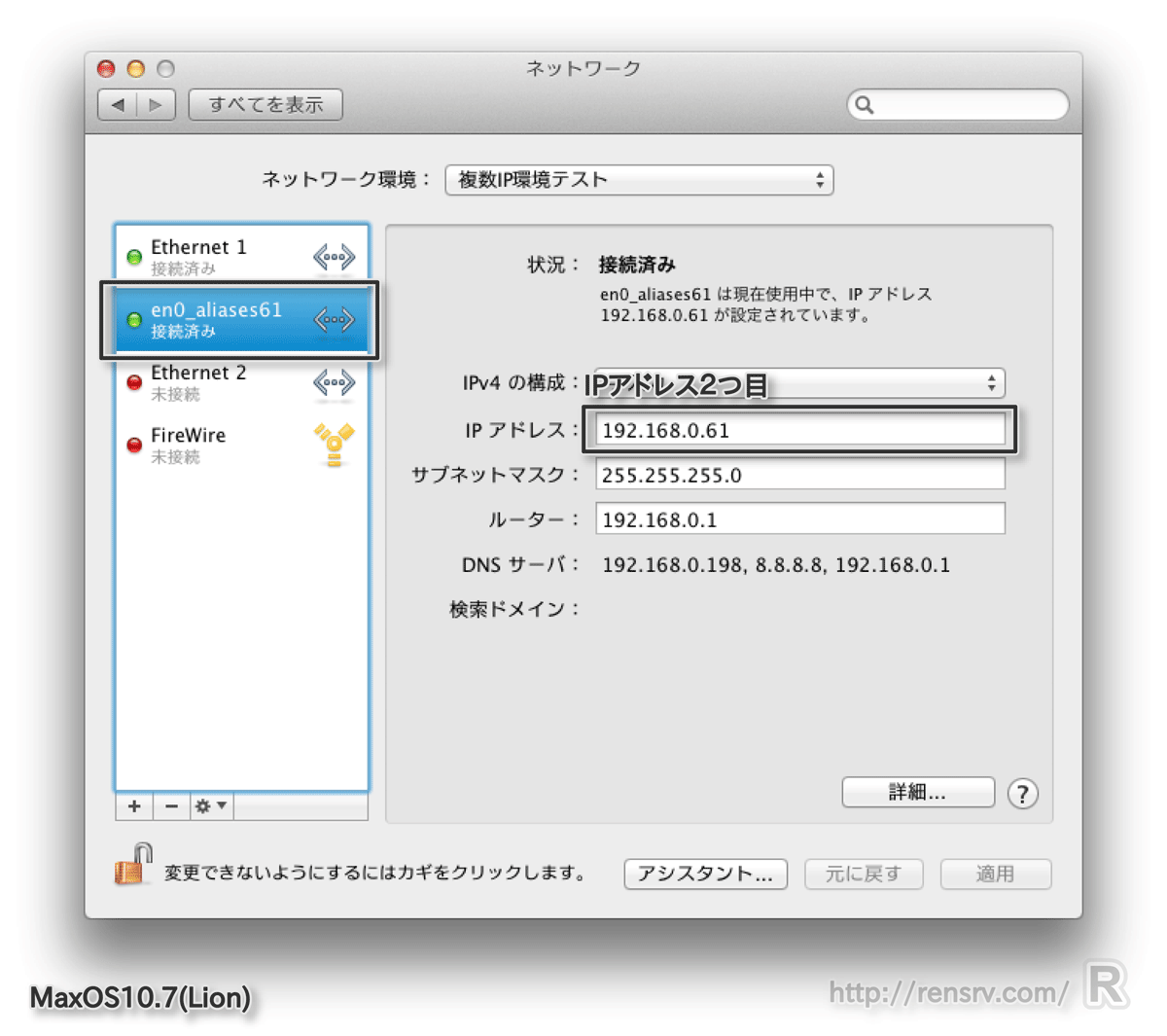Open the gear action menu
Screen dimensions: 1167x1036
click(210, 806)
